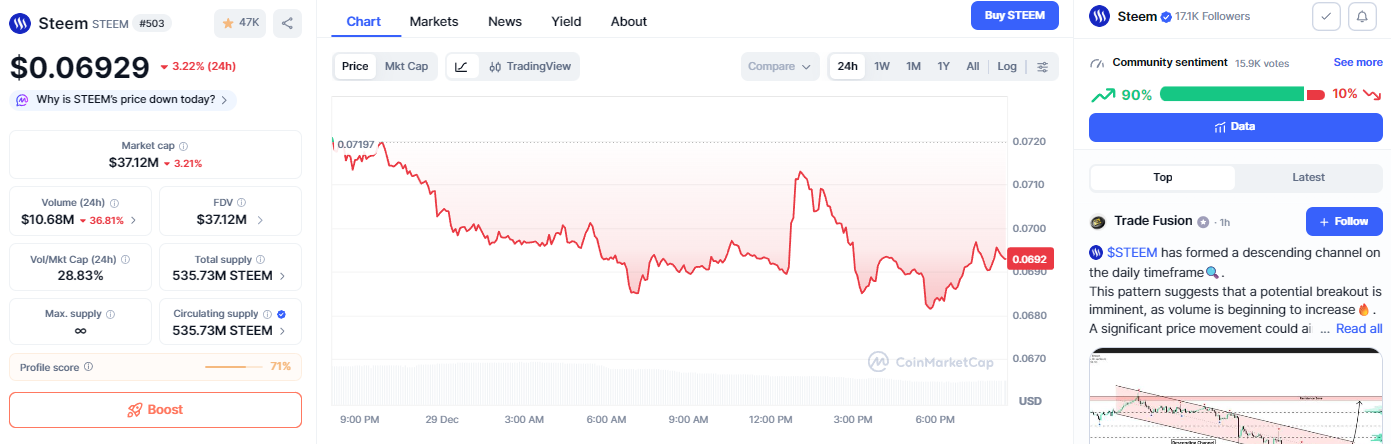Click the Steem logo icon beside the coin name
Image resolution: width=1391 pixels, height=444 pixels.
tap(21, 23)
